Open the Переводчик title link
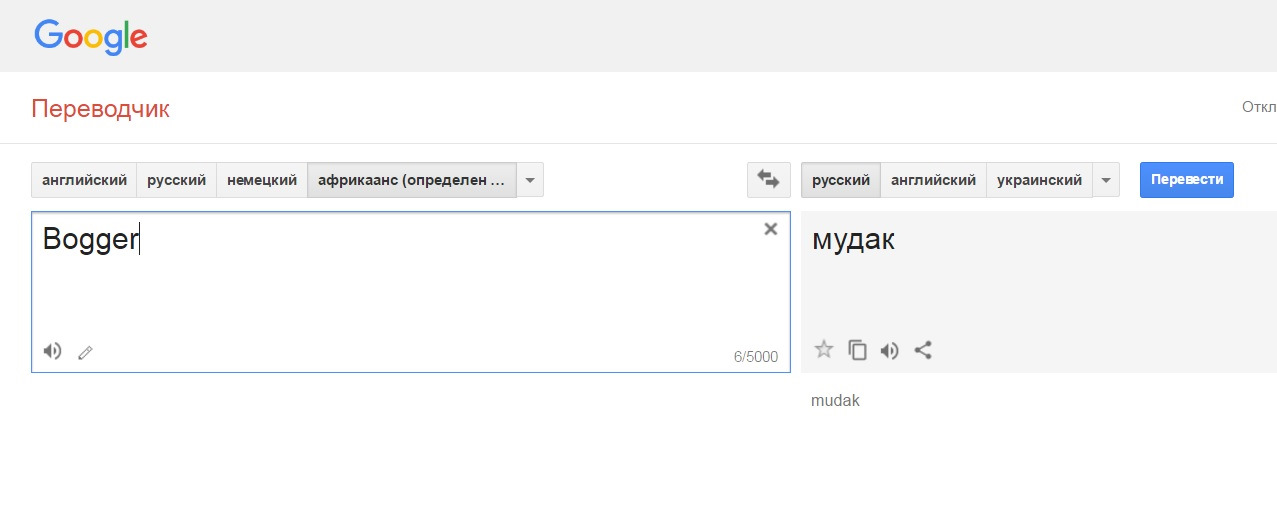Screen dimensions: 1277x531 pyautogui.click(x=100, y=109)
